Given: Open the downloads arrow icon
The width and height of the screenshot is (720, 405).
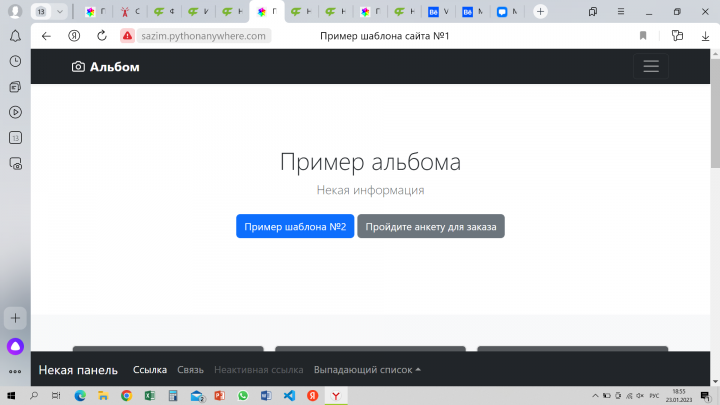Looking at the screenshot, I should click(705, 36).
